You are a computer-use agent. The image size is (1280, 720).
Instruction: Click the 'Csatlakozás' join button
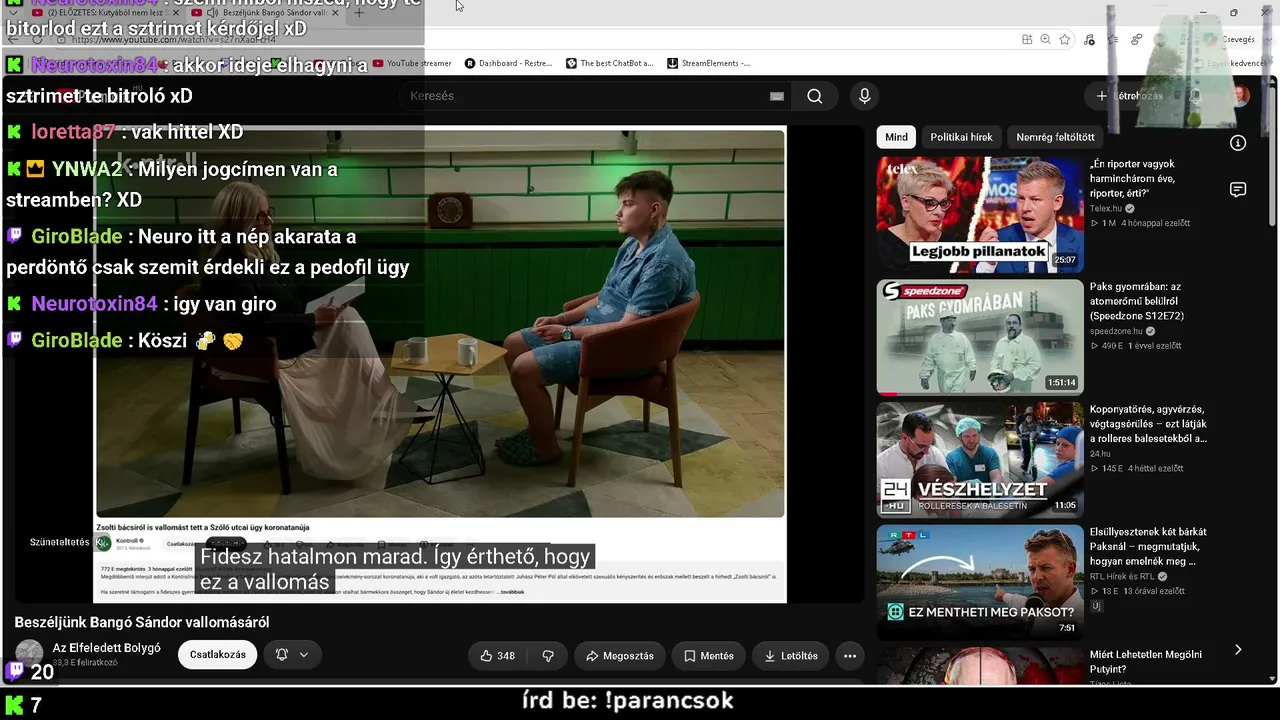[218, 655]
